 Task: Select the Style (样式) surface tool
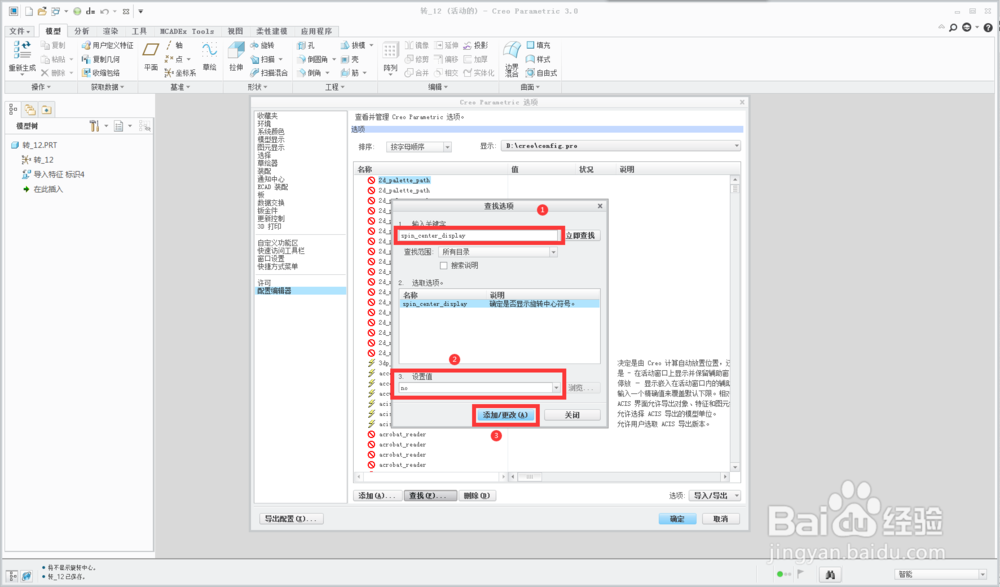(538, 59)
